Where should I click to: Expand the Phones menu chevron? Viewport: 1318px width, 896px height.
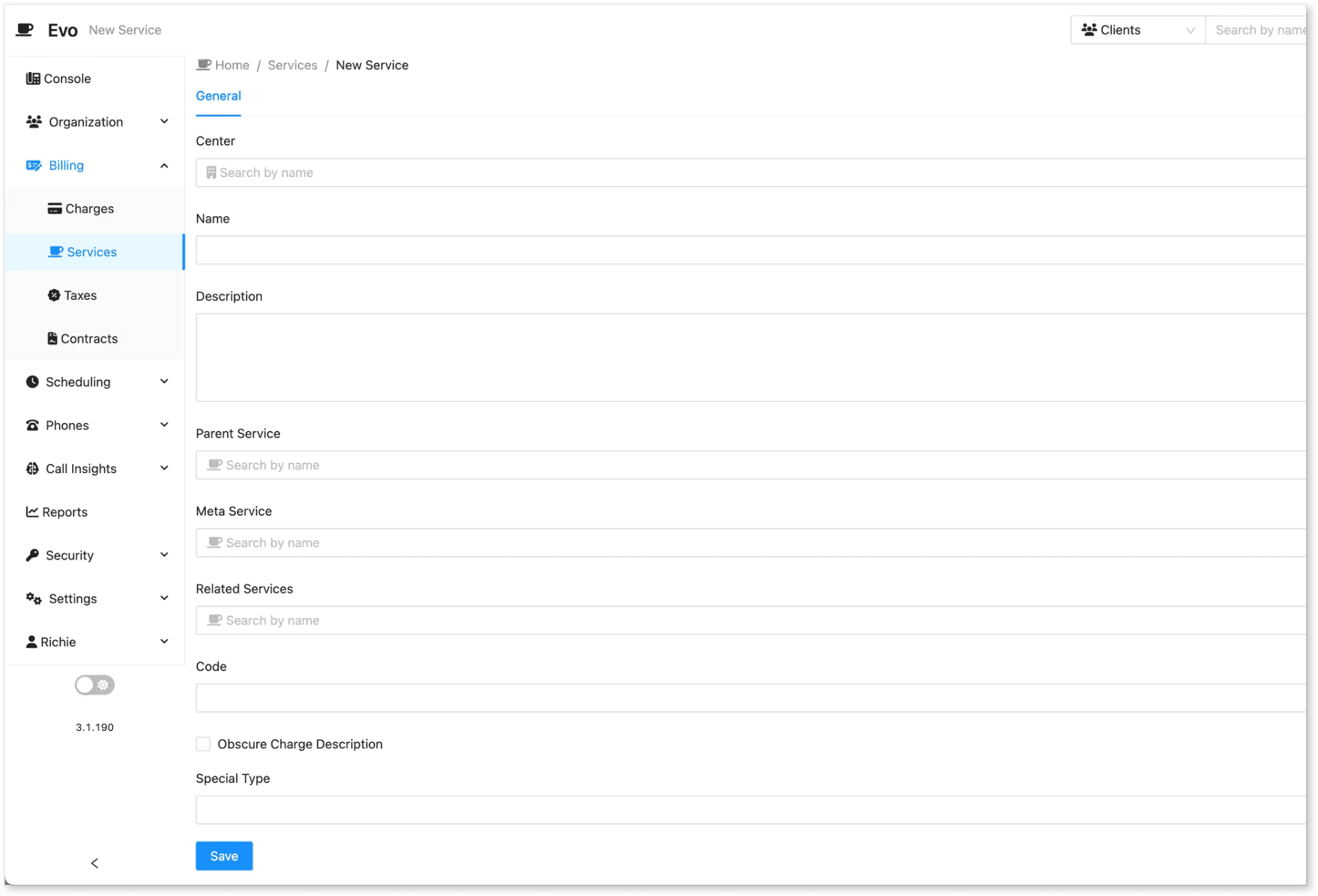[x=164, y=425]
